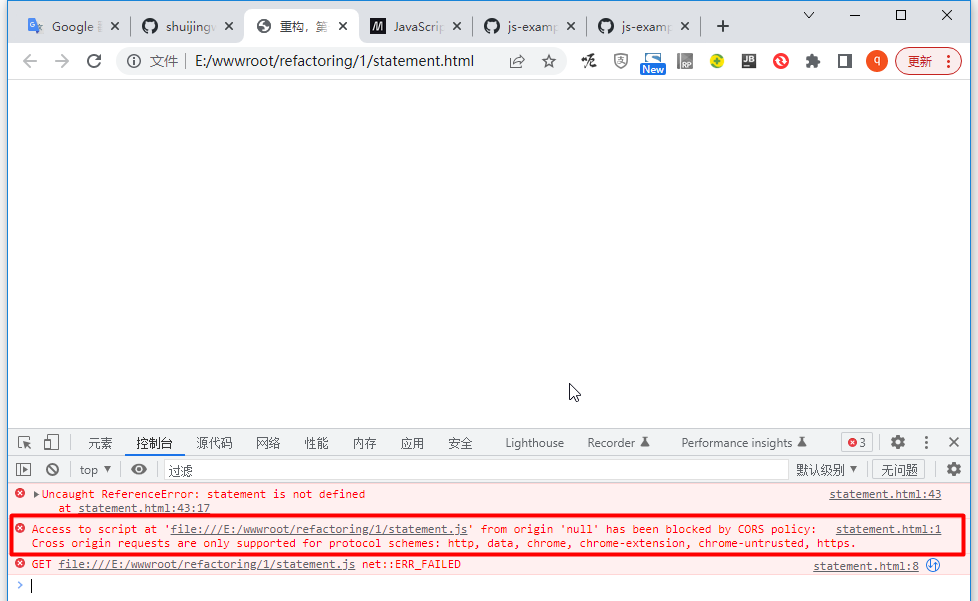
Task: Close the DevTools panel
Action: (x=954, y=443)
